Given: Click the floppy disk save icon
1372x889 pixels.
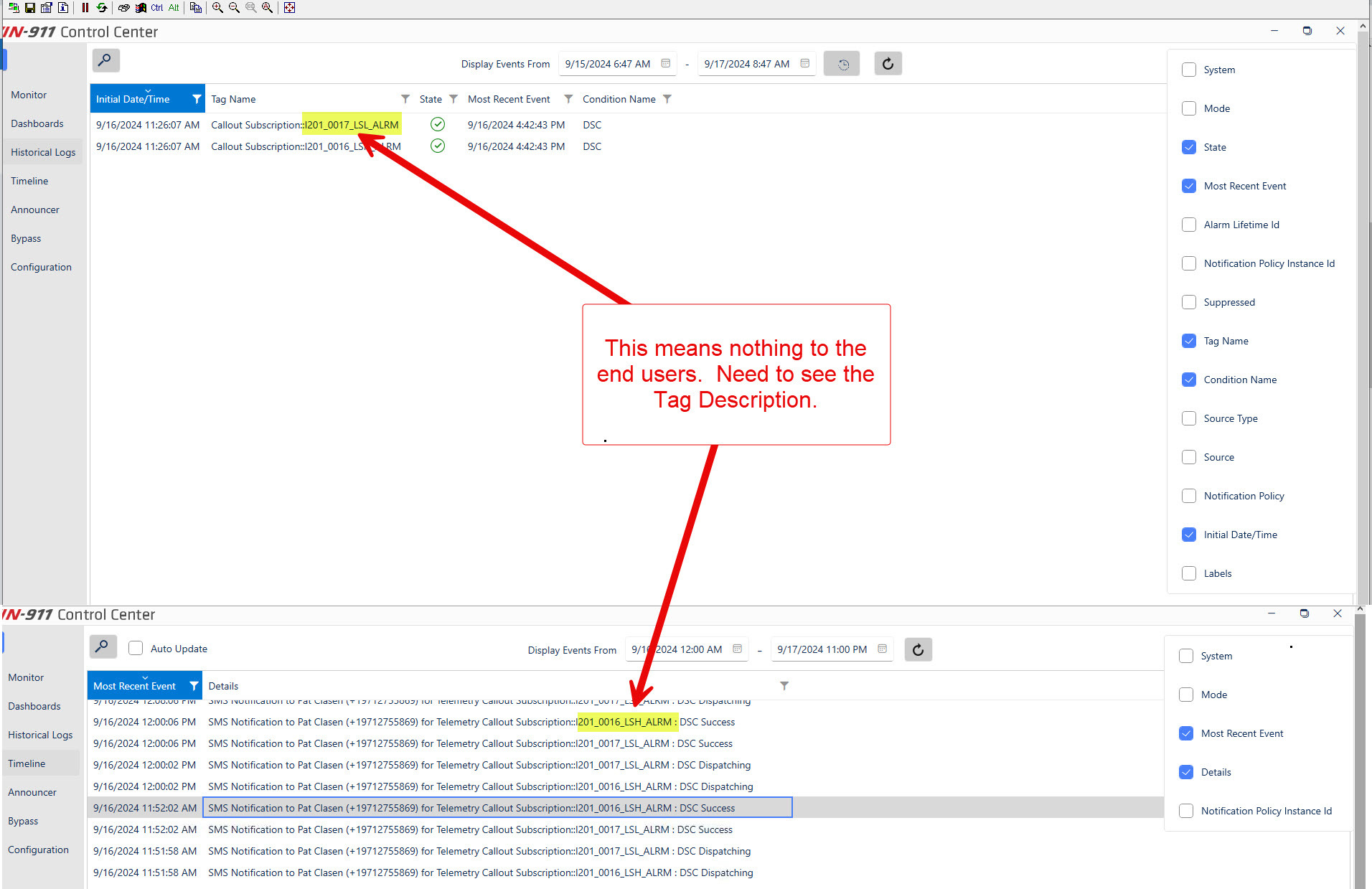Looking at the screenshot, I should (30, 8).
